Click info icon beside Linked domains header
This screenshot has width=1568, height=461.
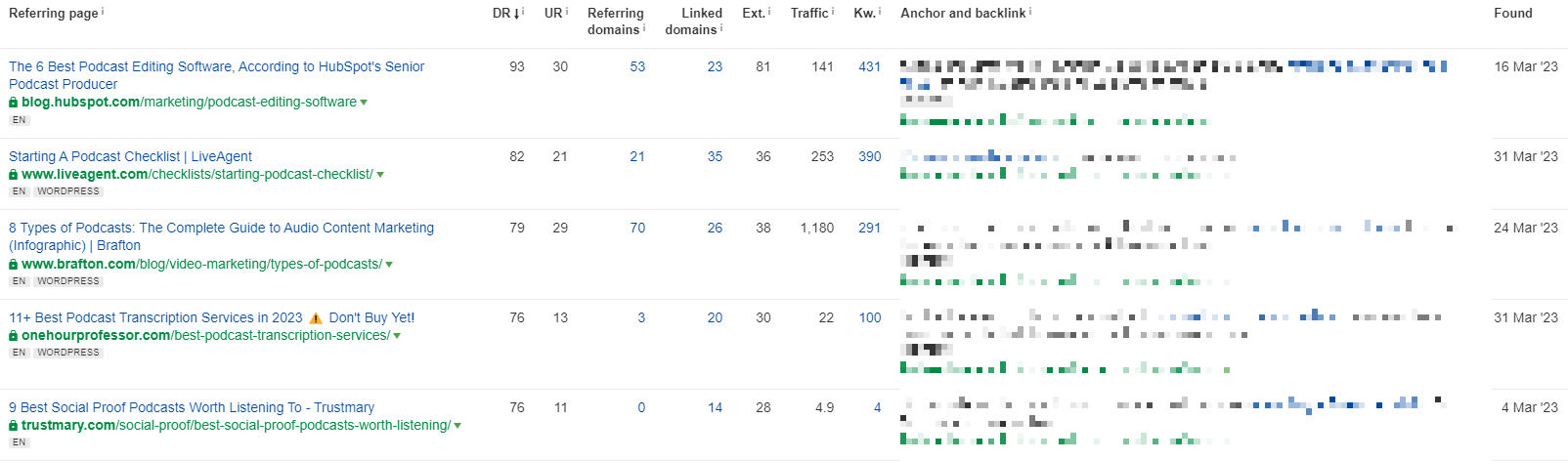[721, 27]
